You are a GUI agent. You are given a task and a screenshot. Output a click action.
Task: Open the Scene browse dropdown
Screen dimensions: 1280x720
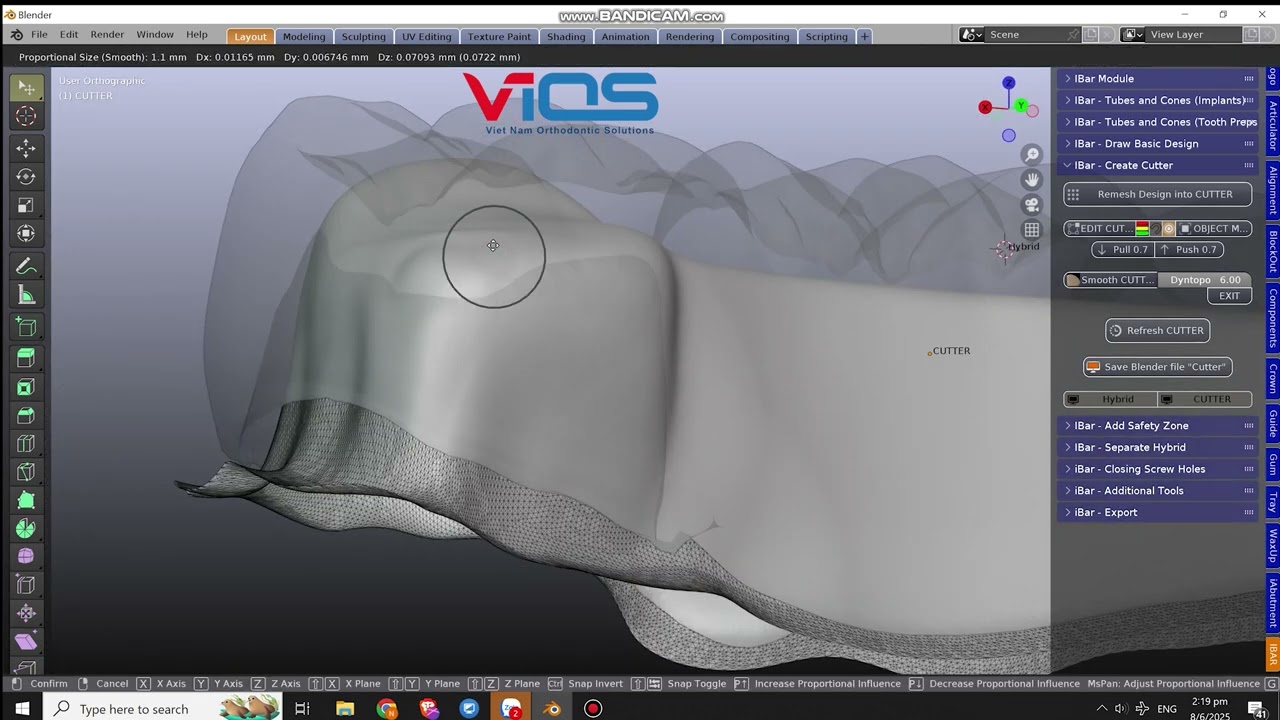(x=972, y=35)
